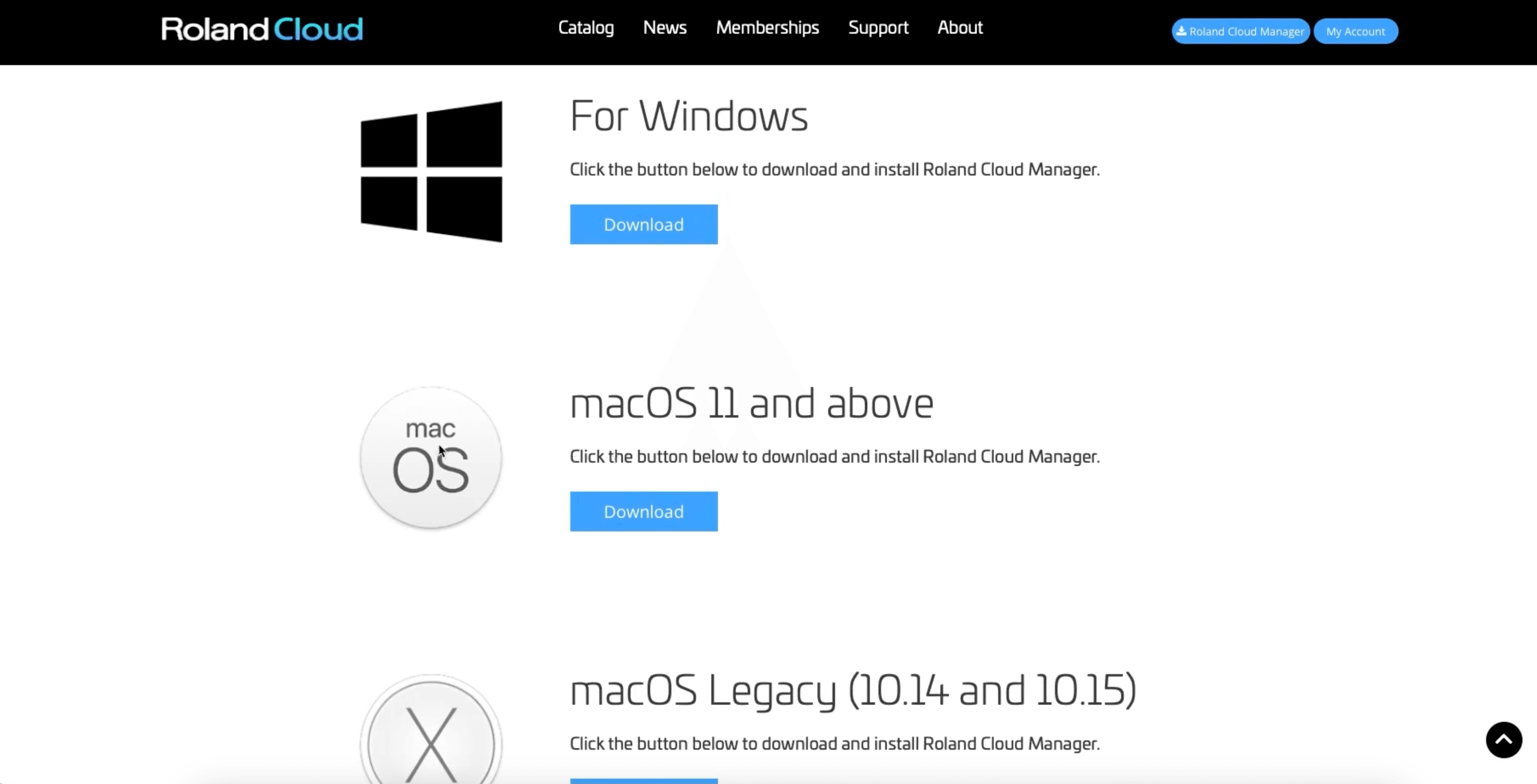Open the Catalog menu
This screenshot has width=1537, height=784.
coord(586,28)
